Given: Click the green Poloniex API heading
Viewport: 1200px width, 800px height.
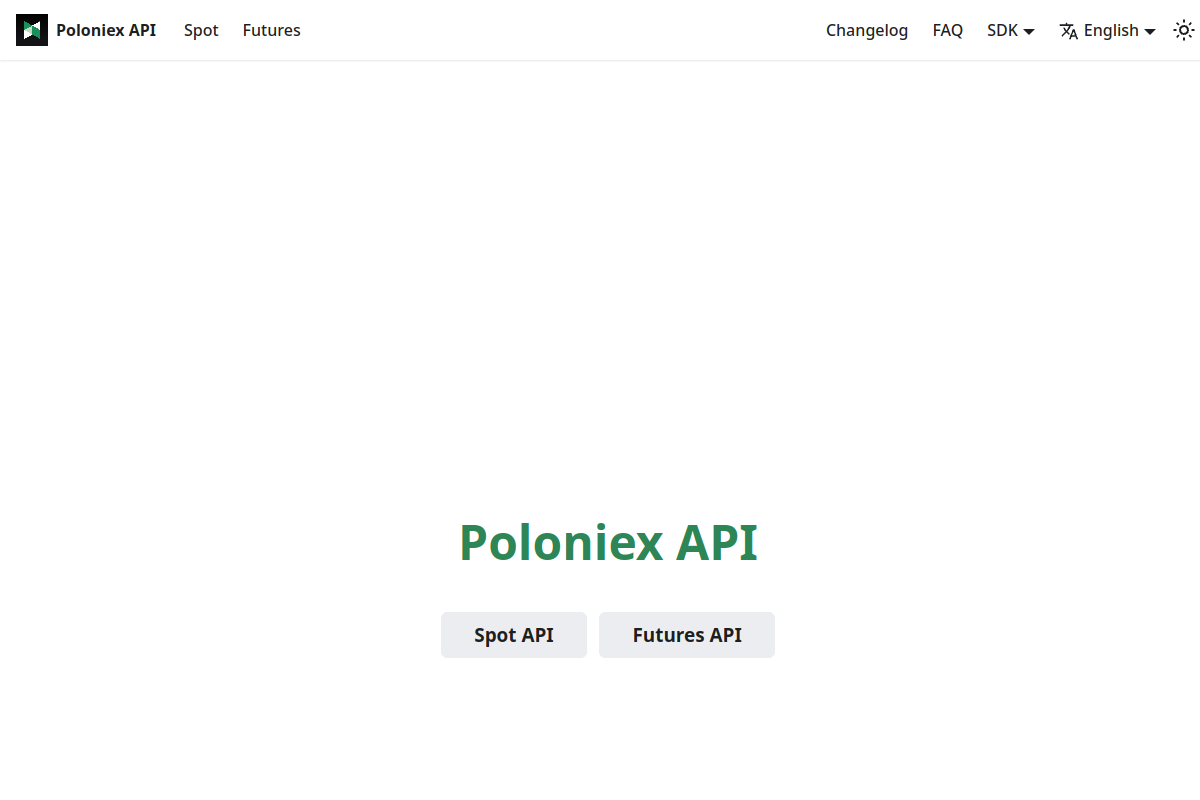Looking at the screenshot, I should click(x=608, y=542).
